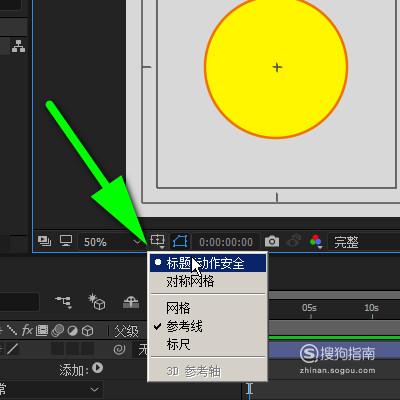The height and width of the screenshot is (400, 400).
Task: Toggle hide shy layers icon
Action: coord(131,302)
